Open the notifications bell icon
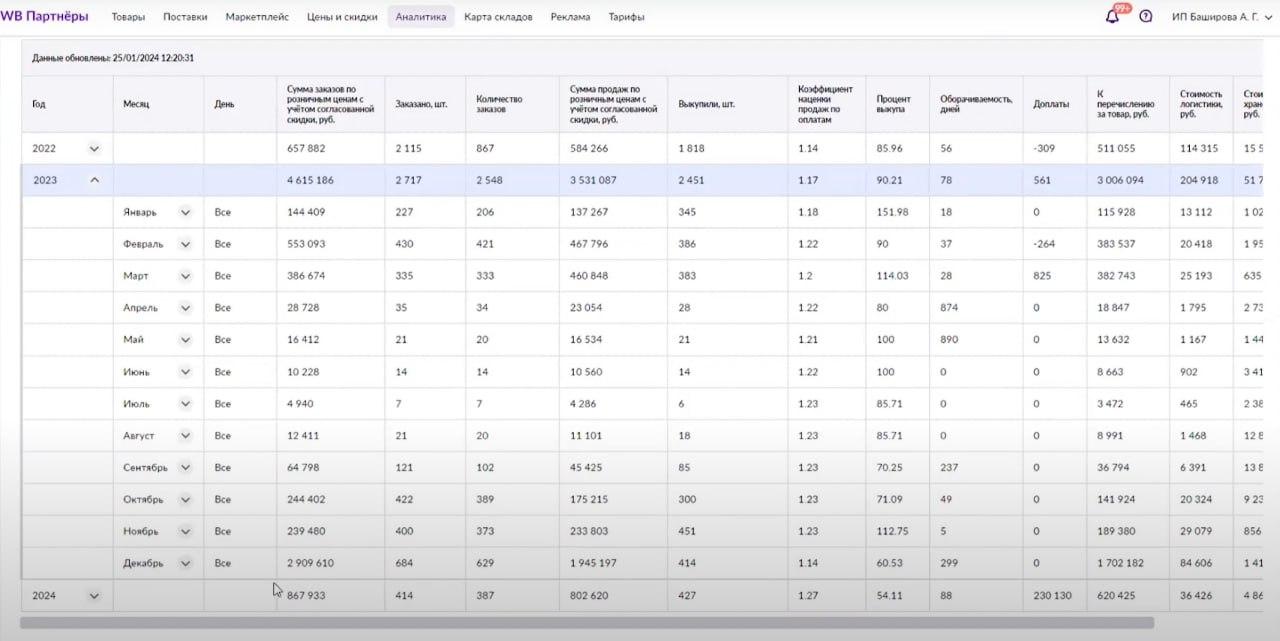The image size is (1280, 641). point(1112,16)
